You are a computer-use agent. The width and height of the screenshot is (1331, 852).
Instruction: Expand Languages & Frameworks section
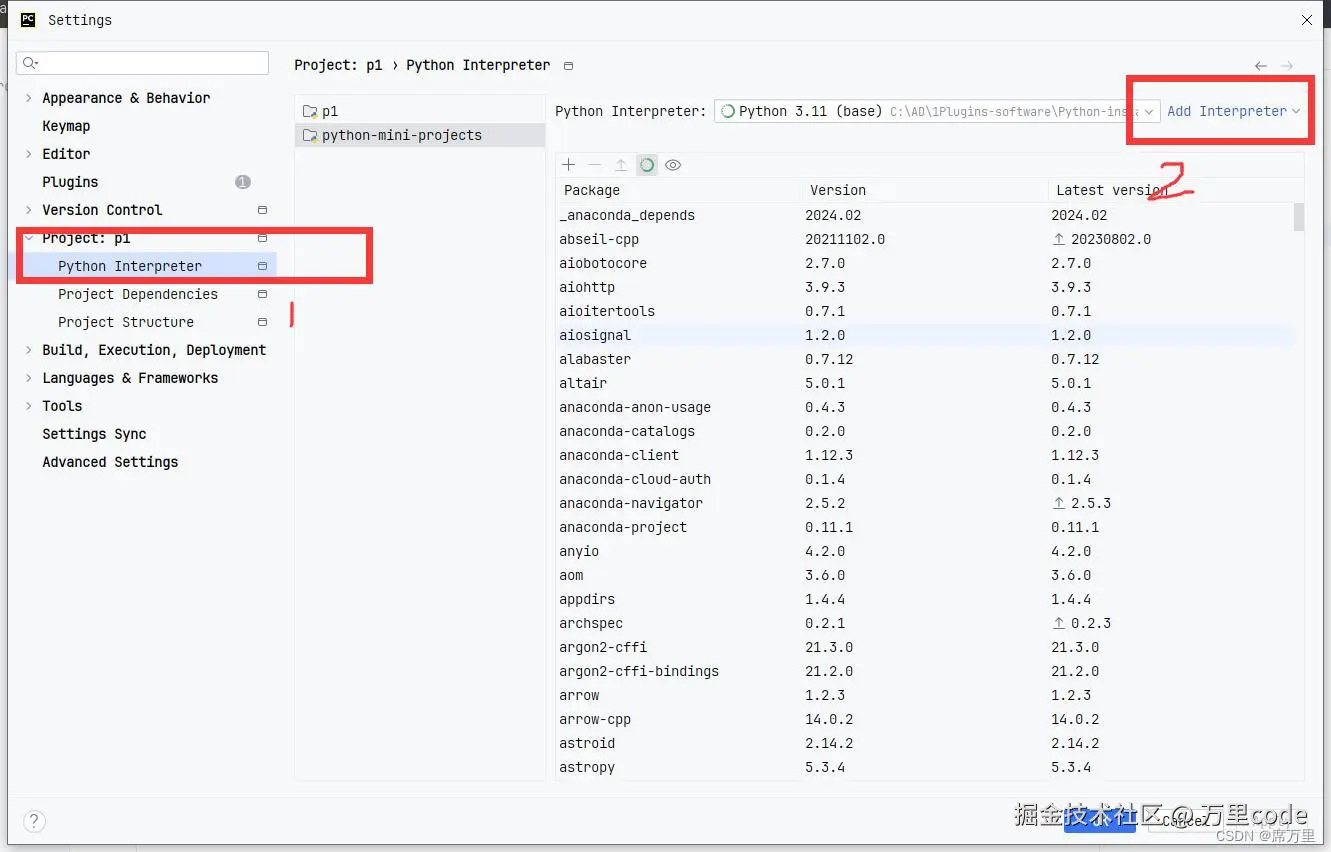point(28,378)
